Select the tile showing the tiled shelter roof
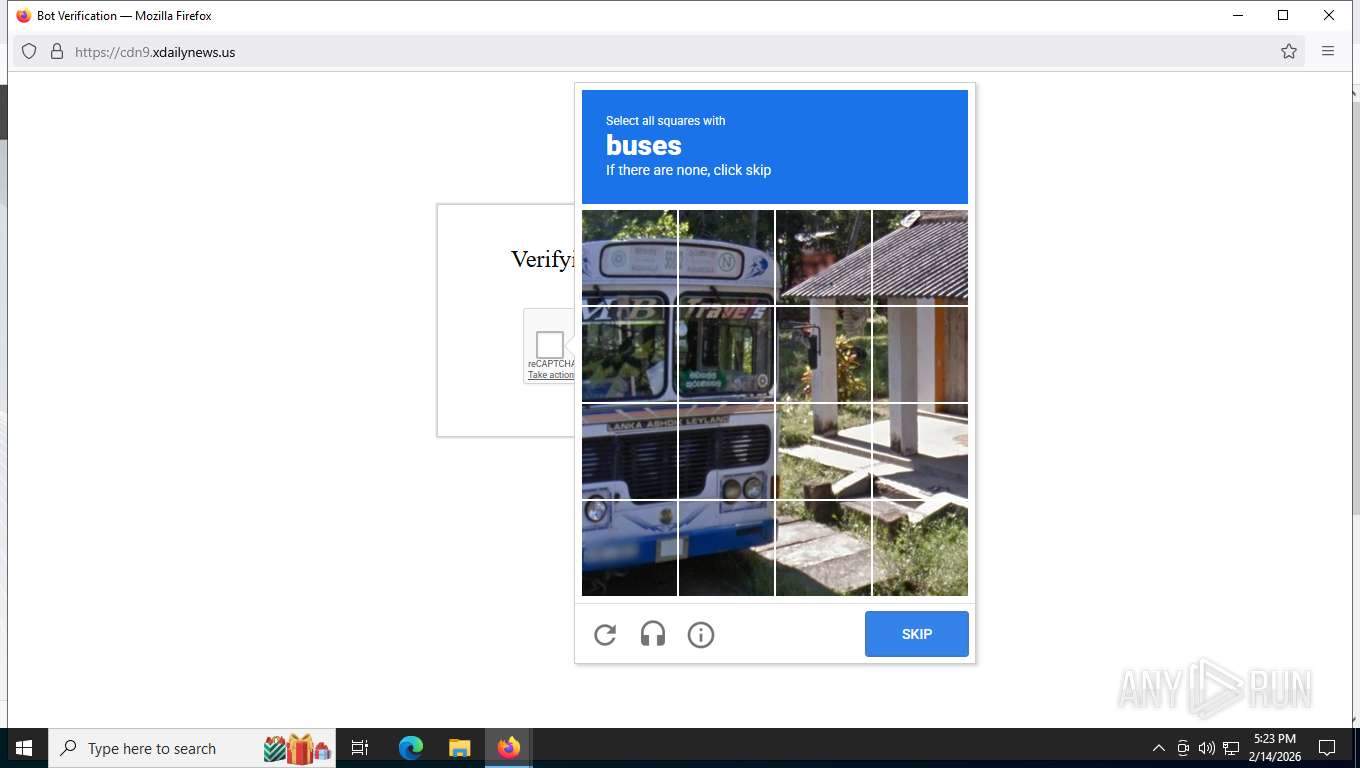The height and width of the screenshot is (768, 1360). pyautogui.click(x=920, y=257)
